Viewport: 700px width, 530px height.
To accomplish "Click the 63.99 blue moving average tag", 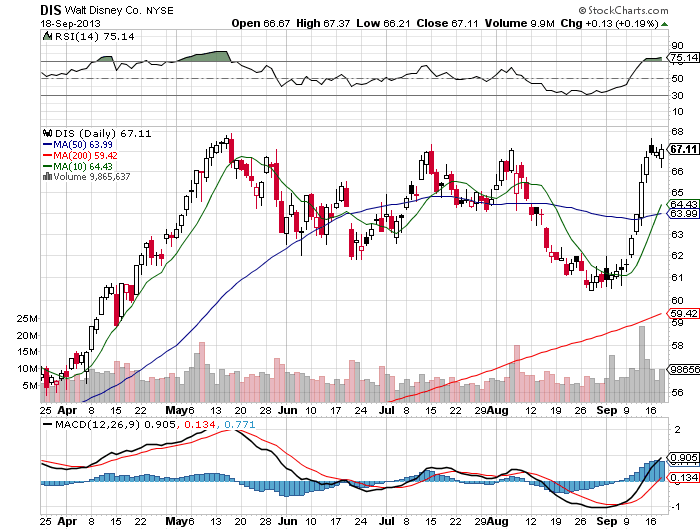I will pos(683,213).
